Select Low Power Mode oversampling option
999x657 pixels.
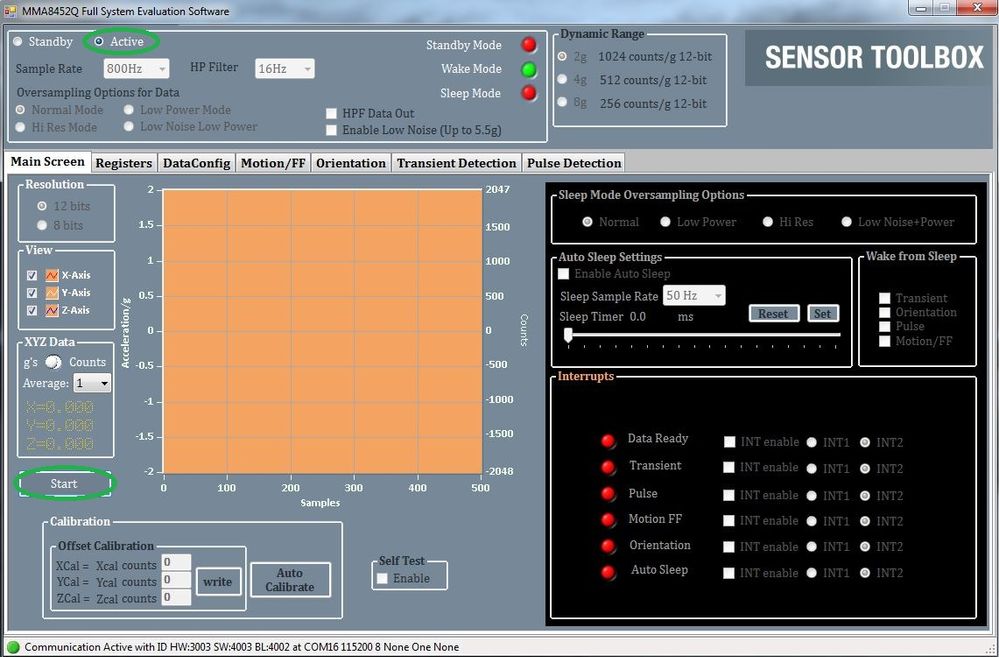[x=129, y=110]
